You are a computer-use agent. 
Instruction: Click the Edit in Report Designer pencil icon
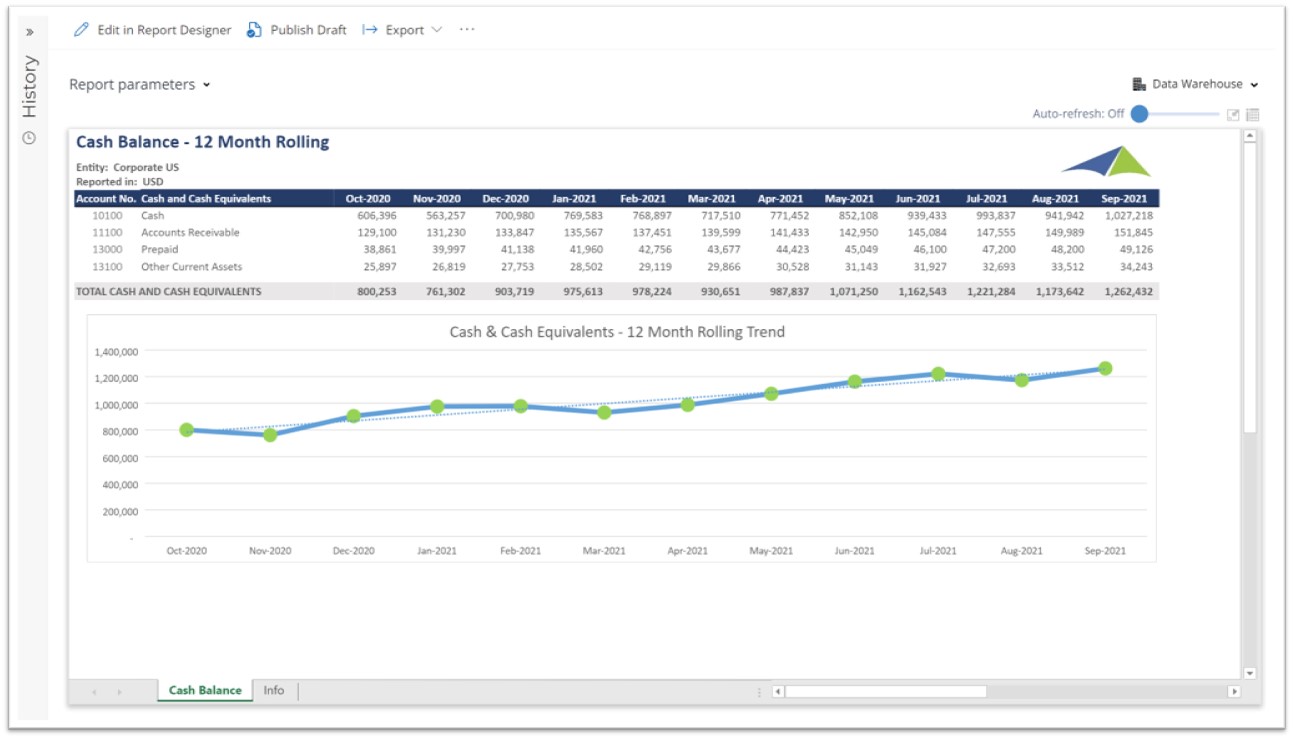tap(81, 30)
